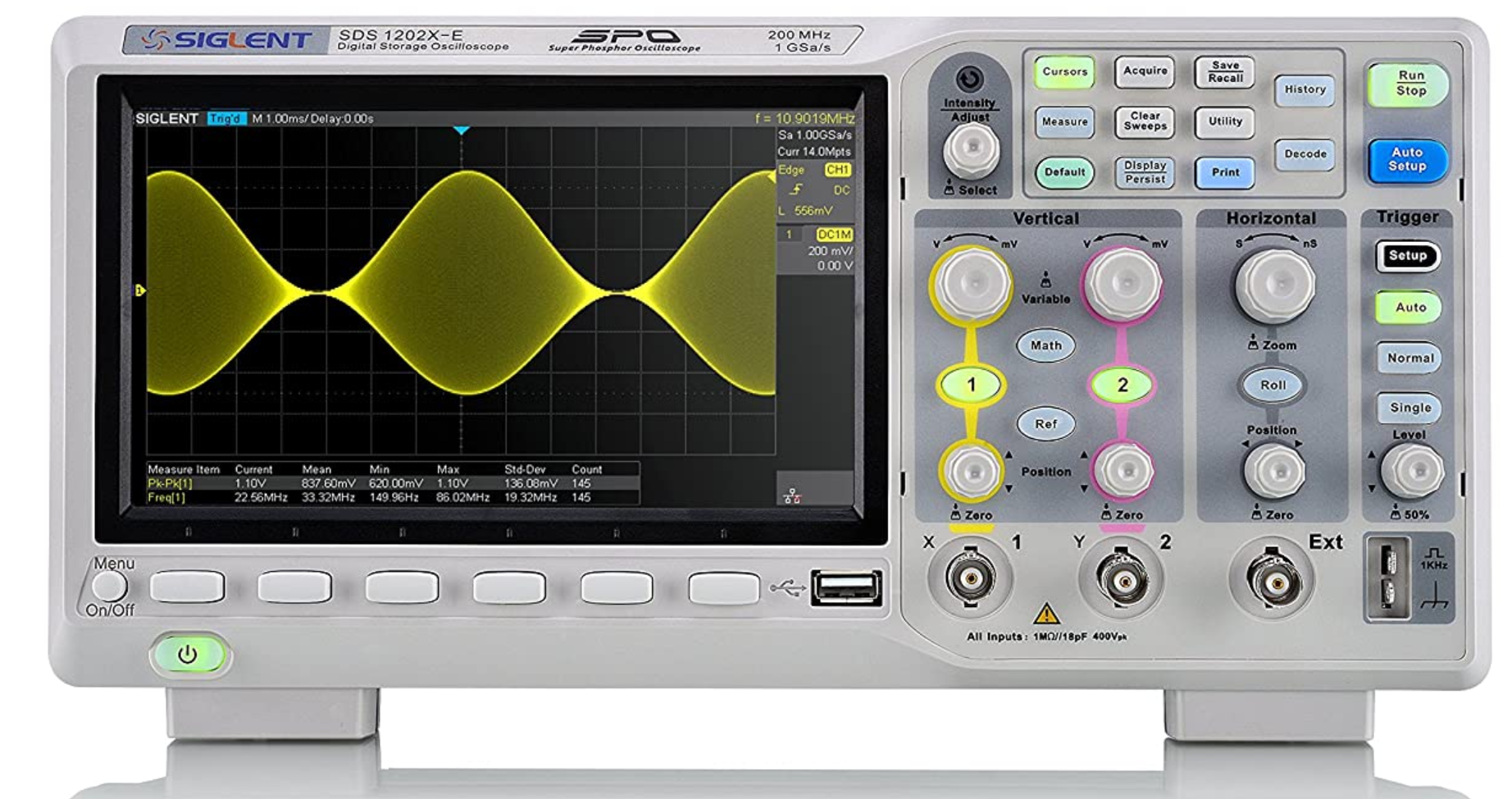Open the Measure menu
The width and height of the screenshot is (1512, 799).
click(x=1064, y=122)
